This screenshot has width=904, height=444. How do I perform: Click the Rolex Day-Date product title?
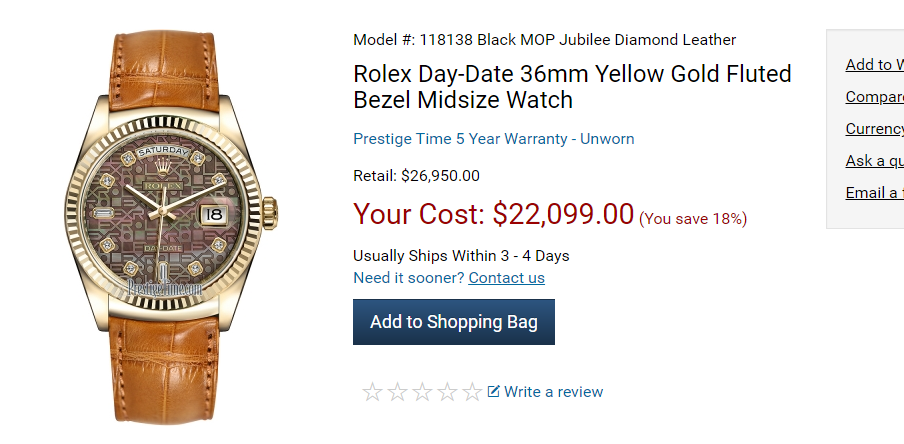pyautogui.click(x=571, y=87)
